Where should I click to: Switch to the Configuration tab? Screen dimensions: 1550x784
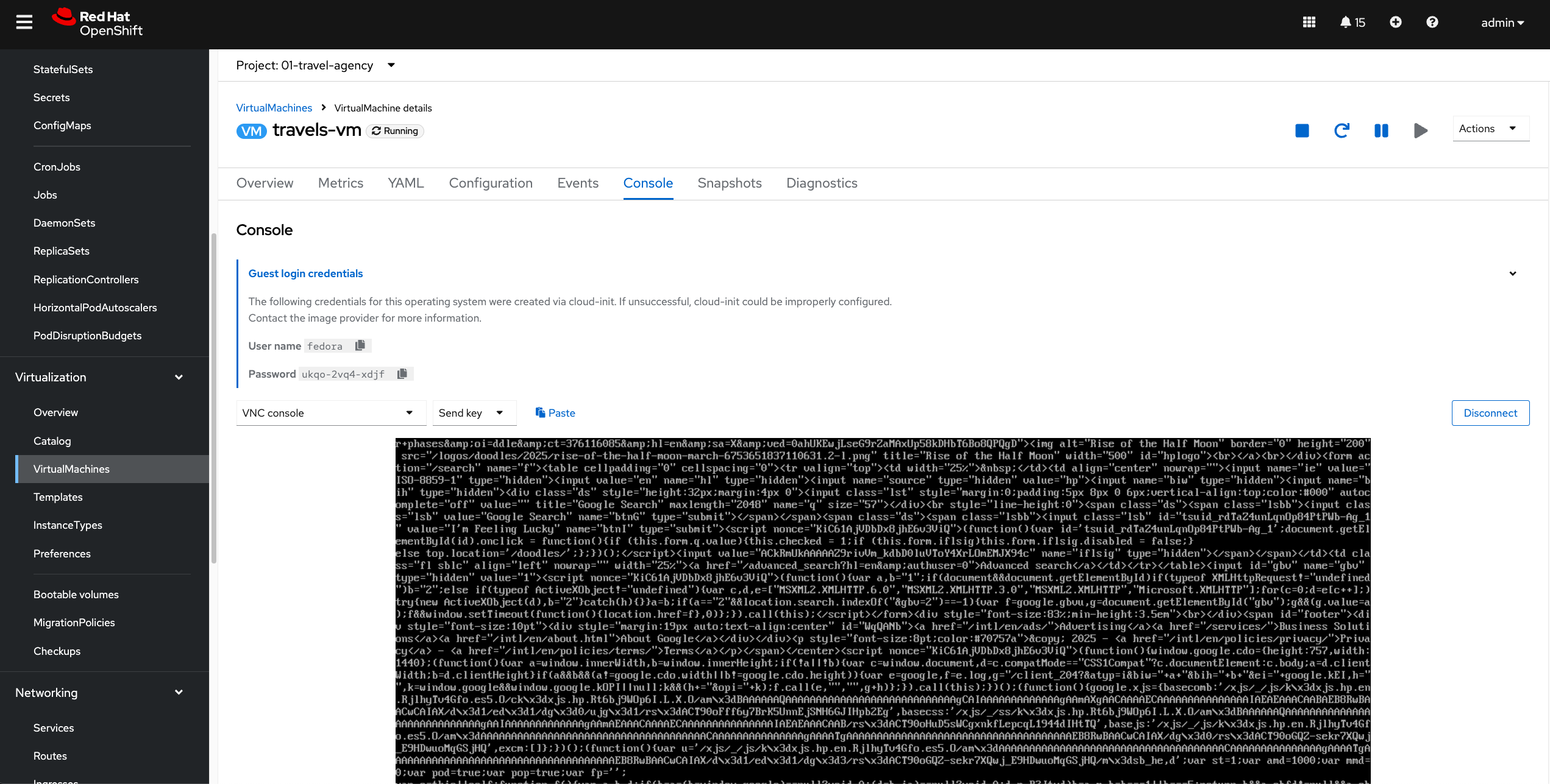(x=491, y=183)
